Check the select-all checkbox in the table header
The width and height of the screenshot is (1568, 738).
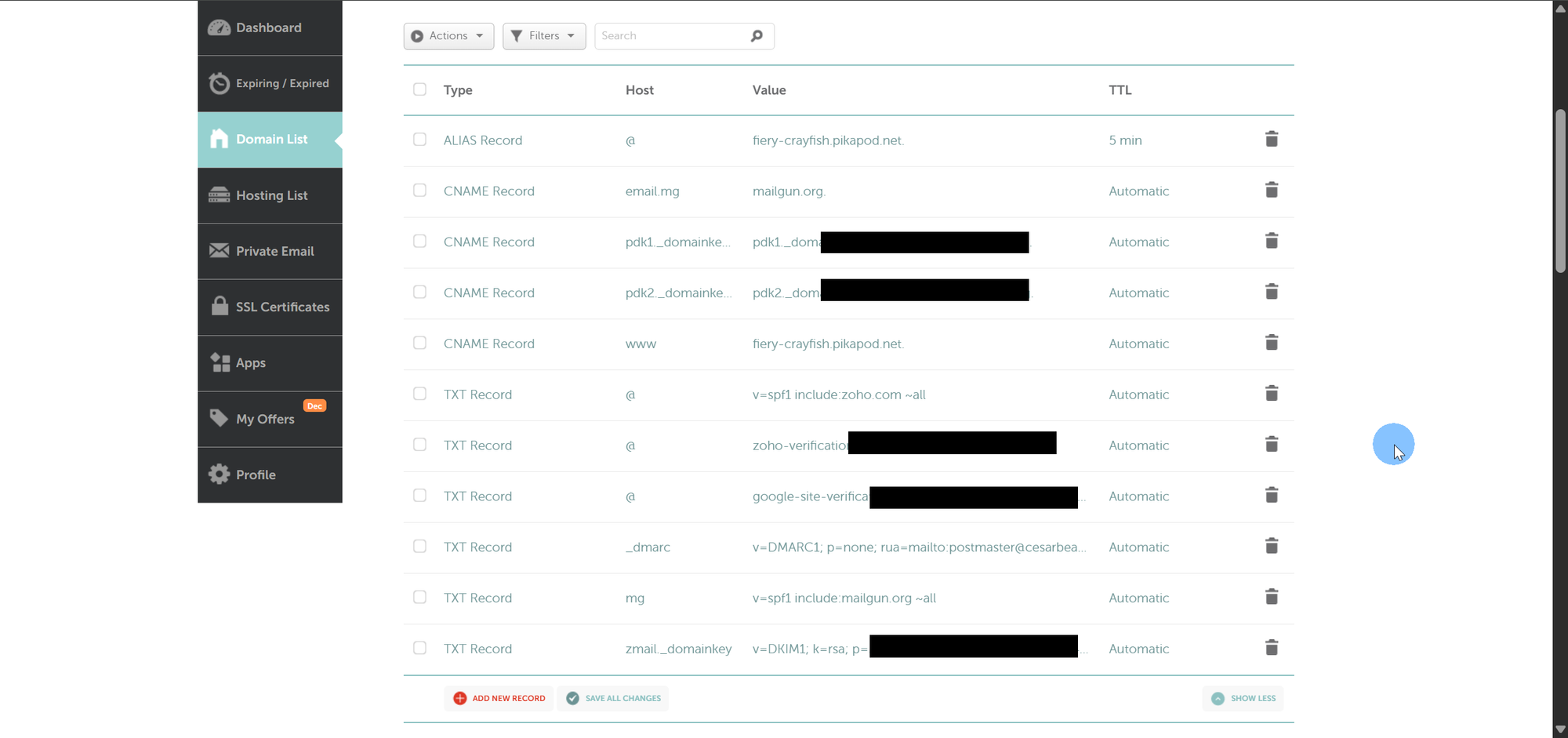click(x=419, y=89)
